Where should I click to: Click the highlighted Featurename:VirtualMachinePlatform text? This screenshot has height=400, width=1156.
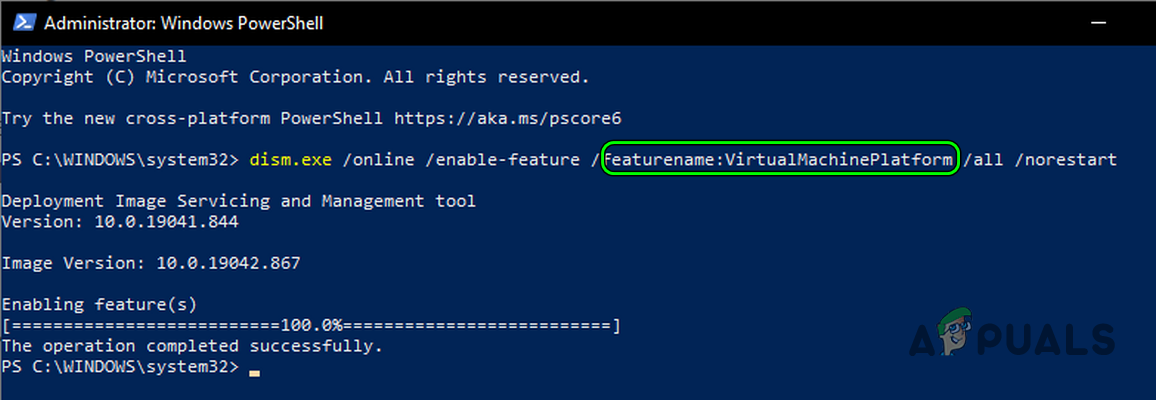pos(778,160)
